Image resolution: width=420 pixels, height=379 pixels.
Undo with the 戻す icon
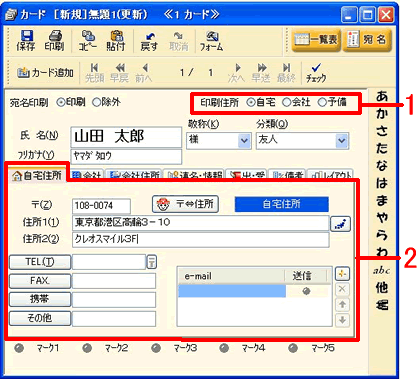[x=149, y=41]
